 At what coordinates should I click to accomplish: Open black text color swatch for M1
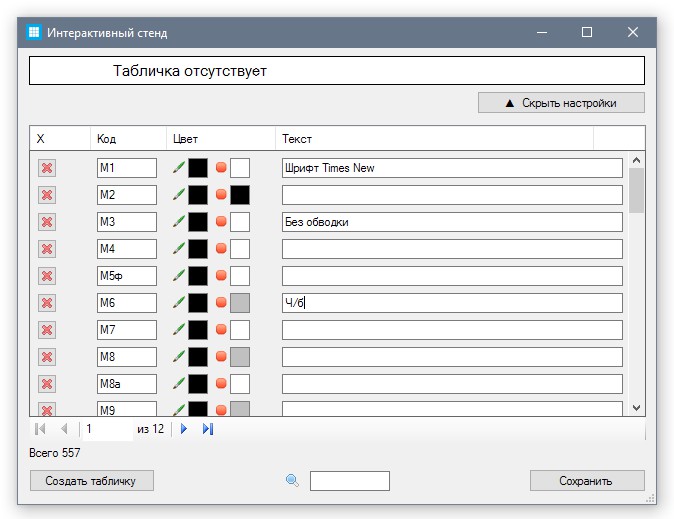(198, 168)
